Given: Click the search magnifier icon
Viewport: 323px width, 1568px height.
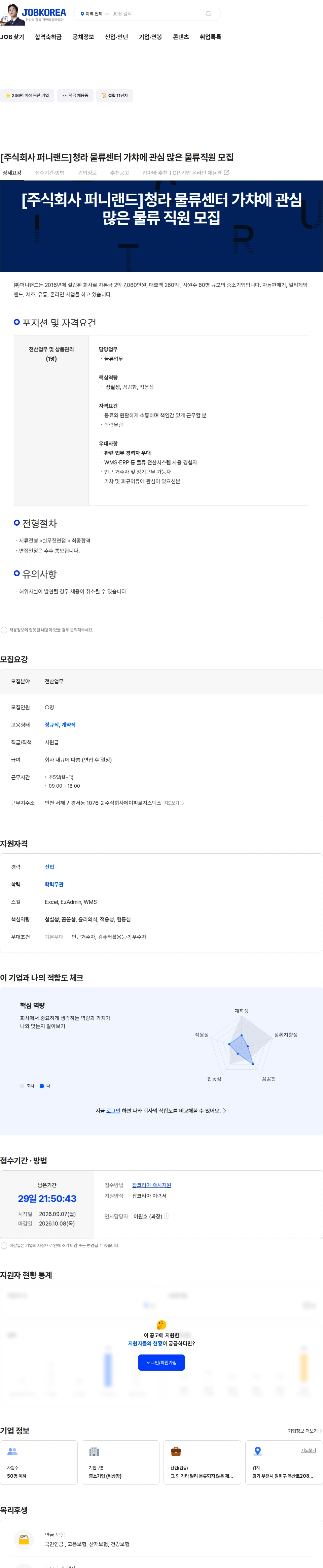Looking at the screenshot, I should [209, 13].
